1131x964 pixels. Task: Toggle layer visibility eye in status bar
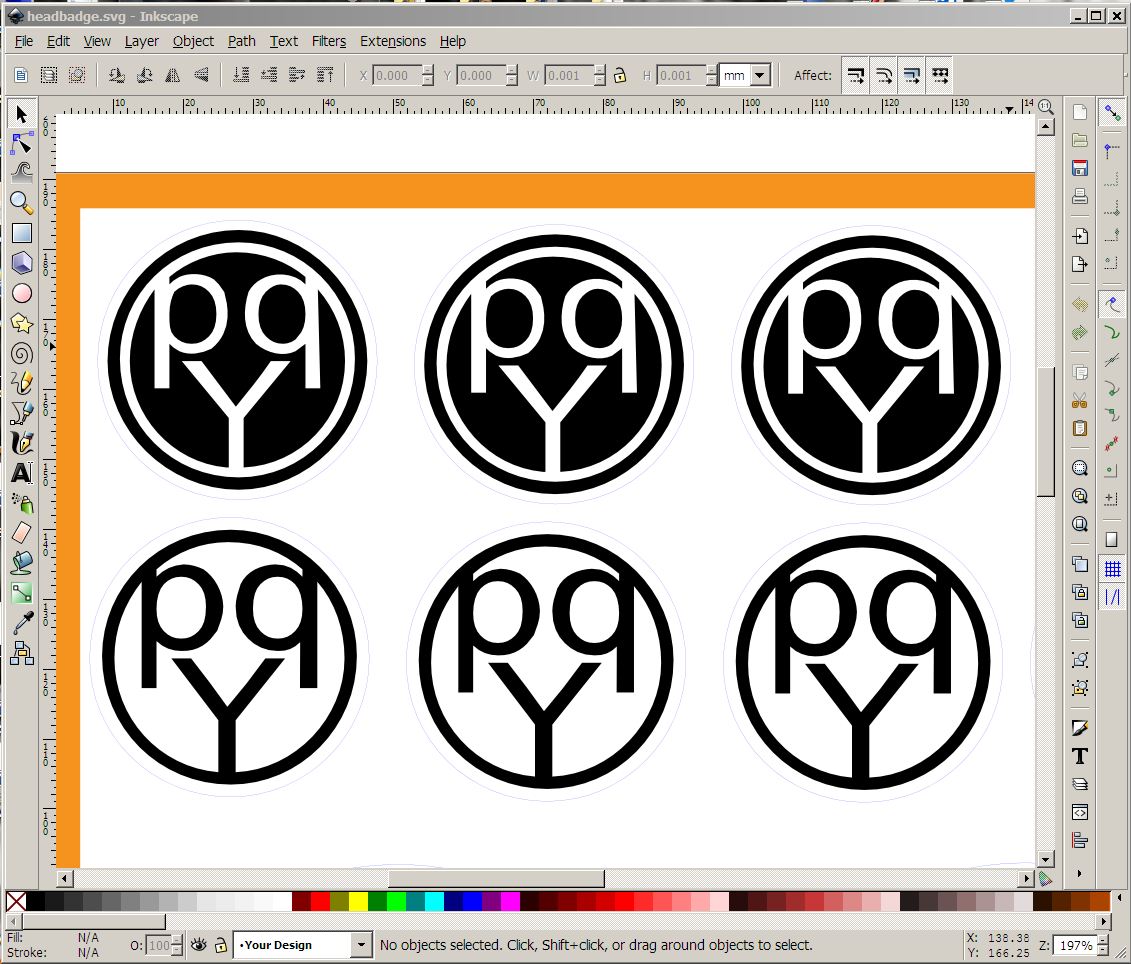pyautogui.click(x=199, y=945)
